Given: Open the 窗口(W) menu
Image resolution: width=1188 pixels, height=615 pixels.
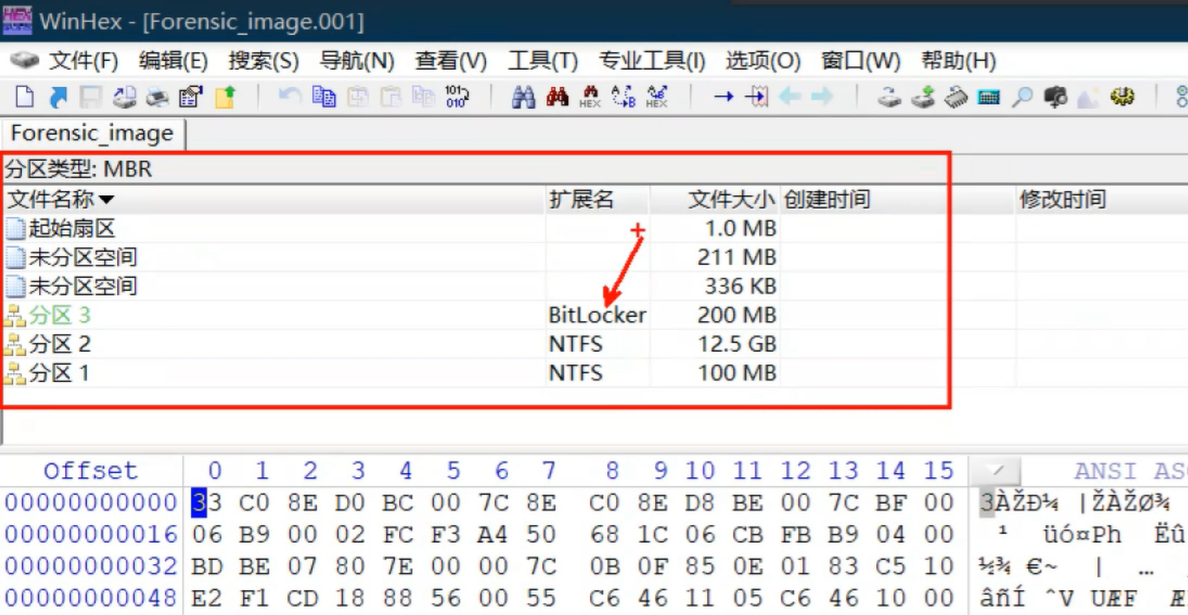Looking at the screenshot, I should [861, 61].
